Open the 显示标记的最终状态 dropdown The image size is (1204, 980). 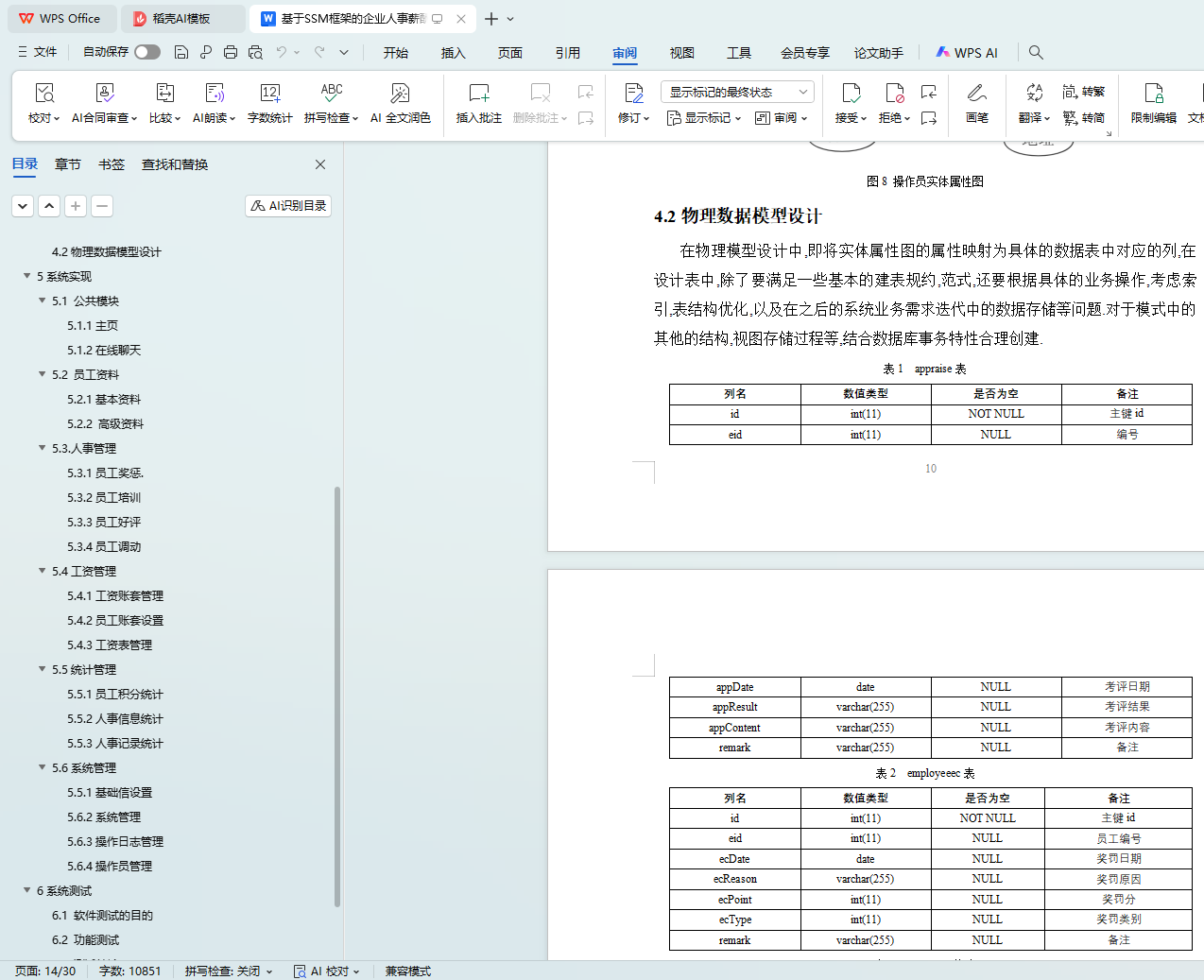(736, 92)
